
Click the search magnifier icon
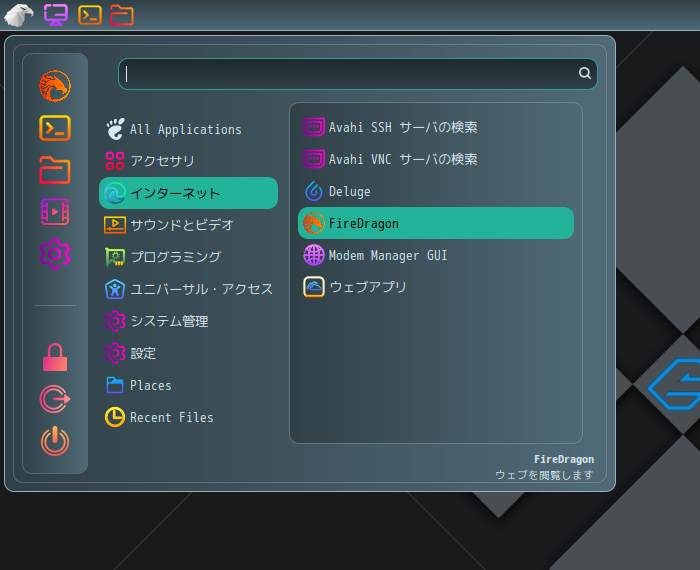coord(585,73)
